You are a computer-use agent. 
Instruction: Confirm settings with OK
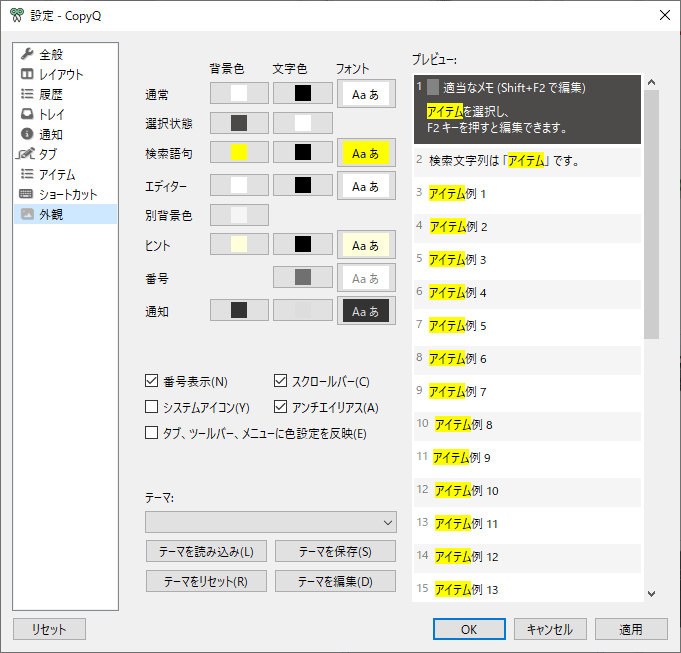click(469, 629)
